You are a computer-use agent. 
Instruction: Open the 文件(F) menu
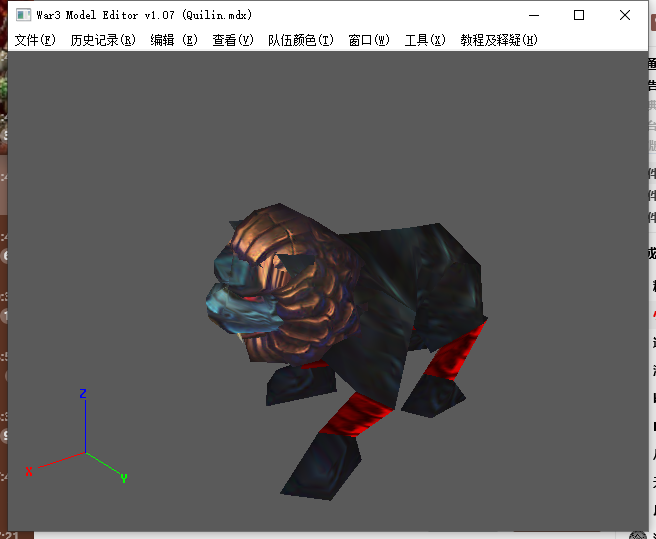pyautogui.click(x=35, y=40)
